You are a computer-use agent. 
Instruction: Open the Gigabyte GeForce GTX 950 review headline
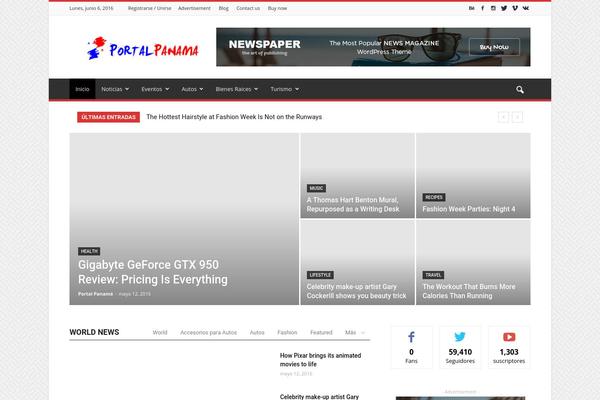[x=153, y=272]
